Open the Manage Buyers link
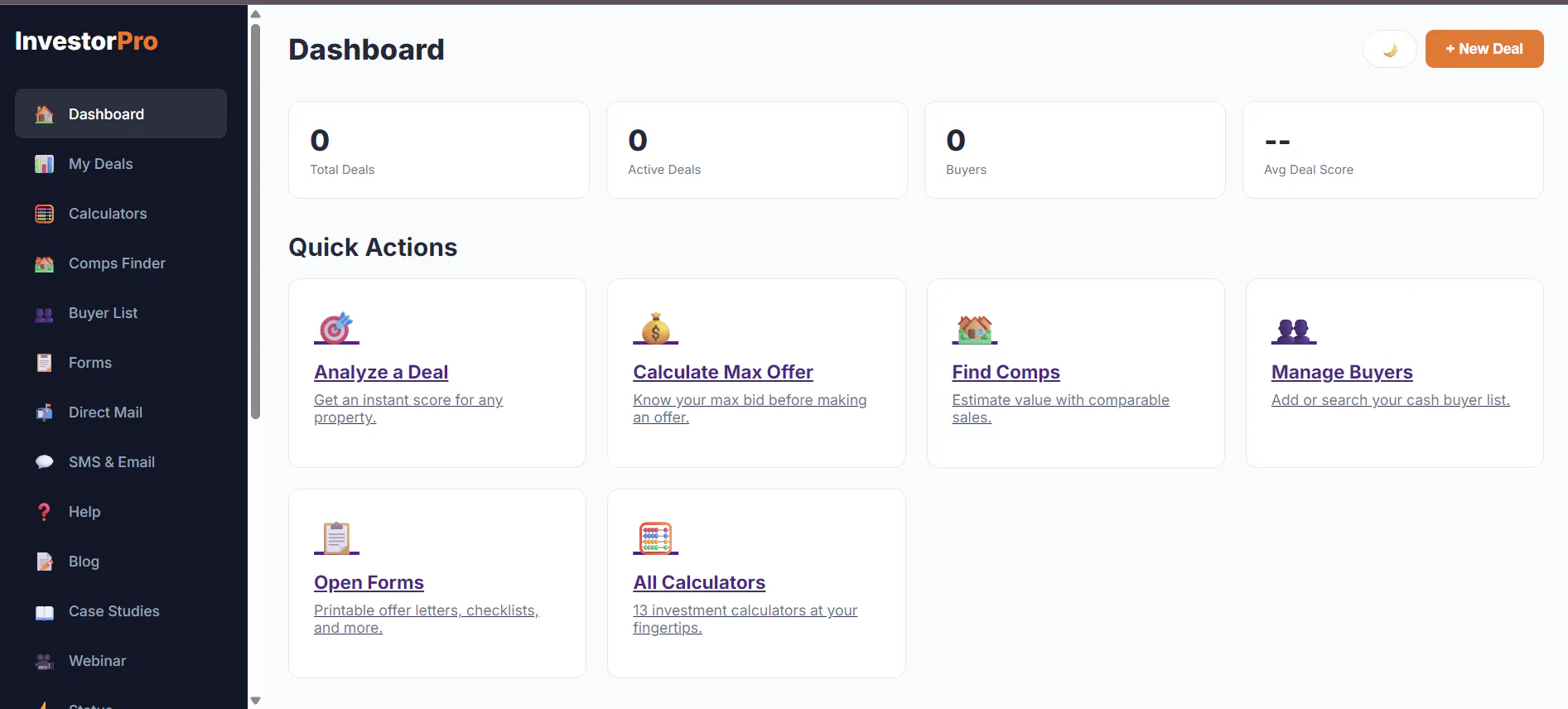The width and height of the screenshot is (1568, 709). pos(1342,373)
